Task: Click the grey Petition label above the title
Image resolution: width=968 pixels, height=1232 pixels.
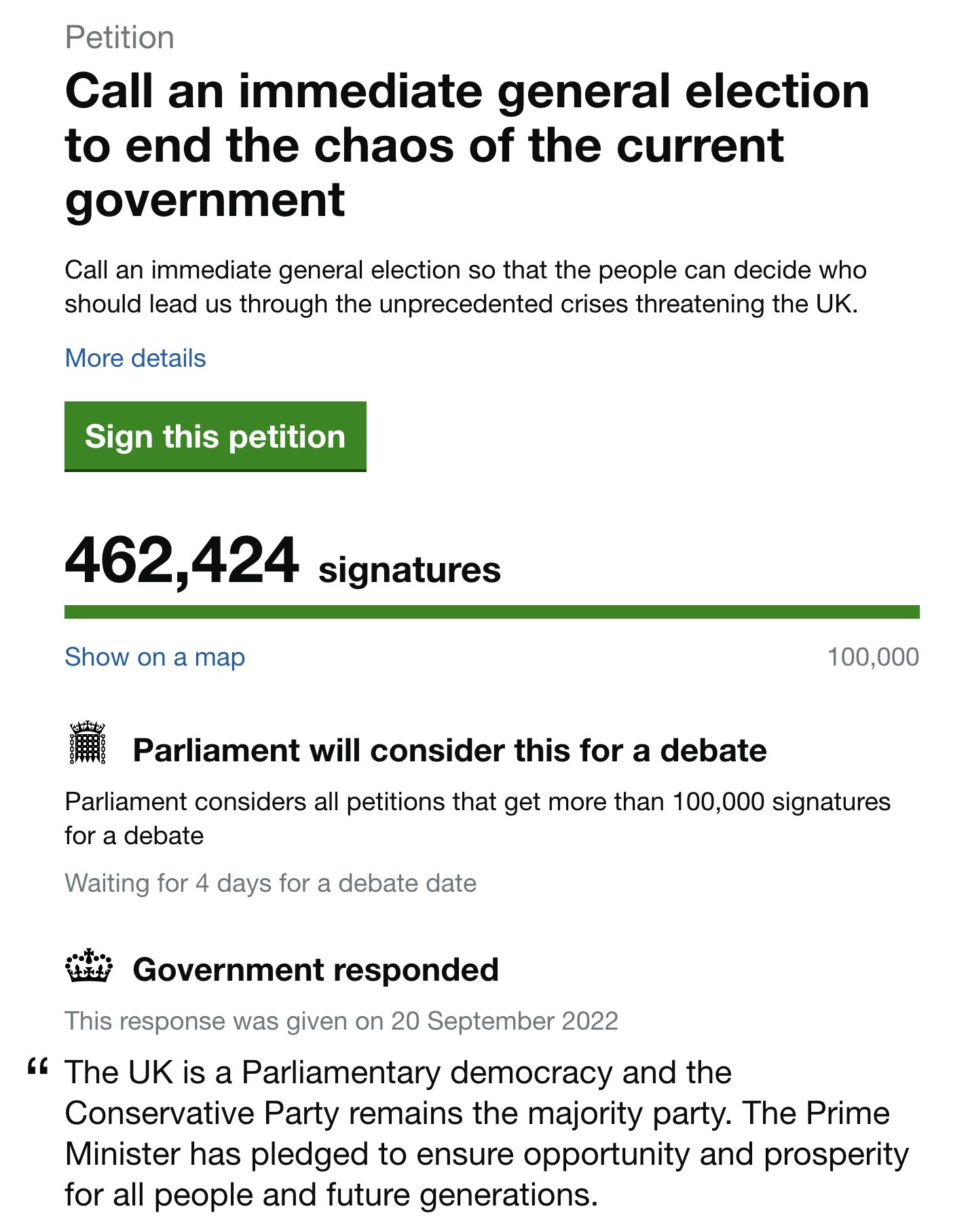Action: click(119, 37)
